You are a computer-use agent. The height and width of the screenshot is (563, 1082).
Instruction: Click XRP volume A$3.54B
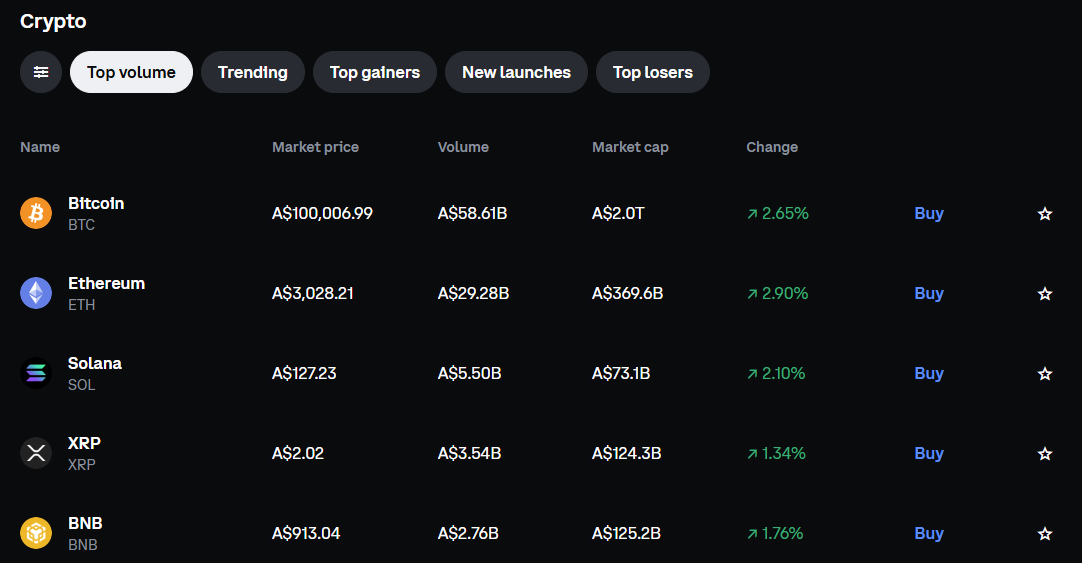pyautogui.click(x=469, y=453)
